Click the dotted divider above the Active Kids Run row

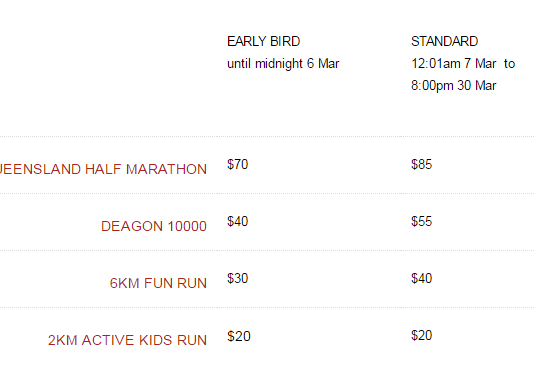click(267, 307)
